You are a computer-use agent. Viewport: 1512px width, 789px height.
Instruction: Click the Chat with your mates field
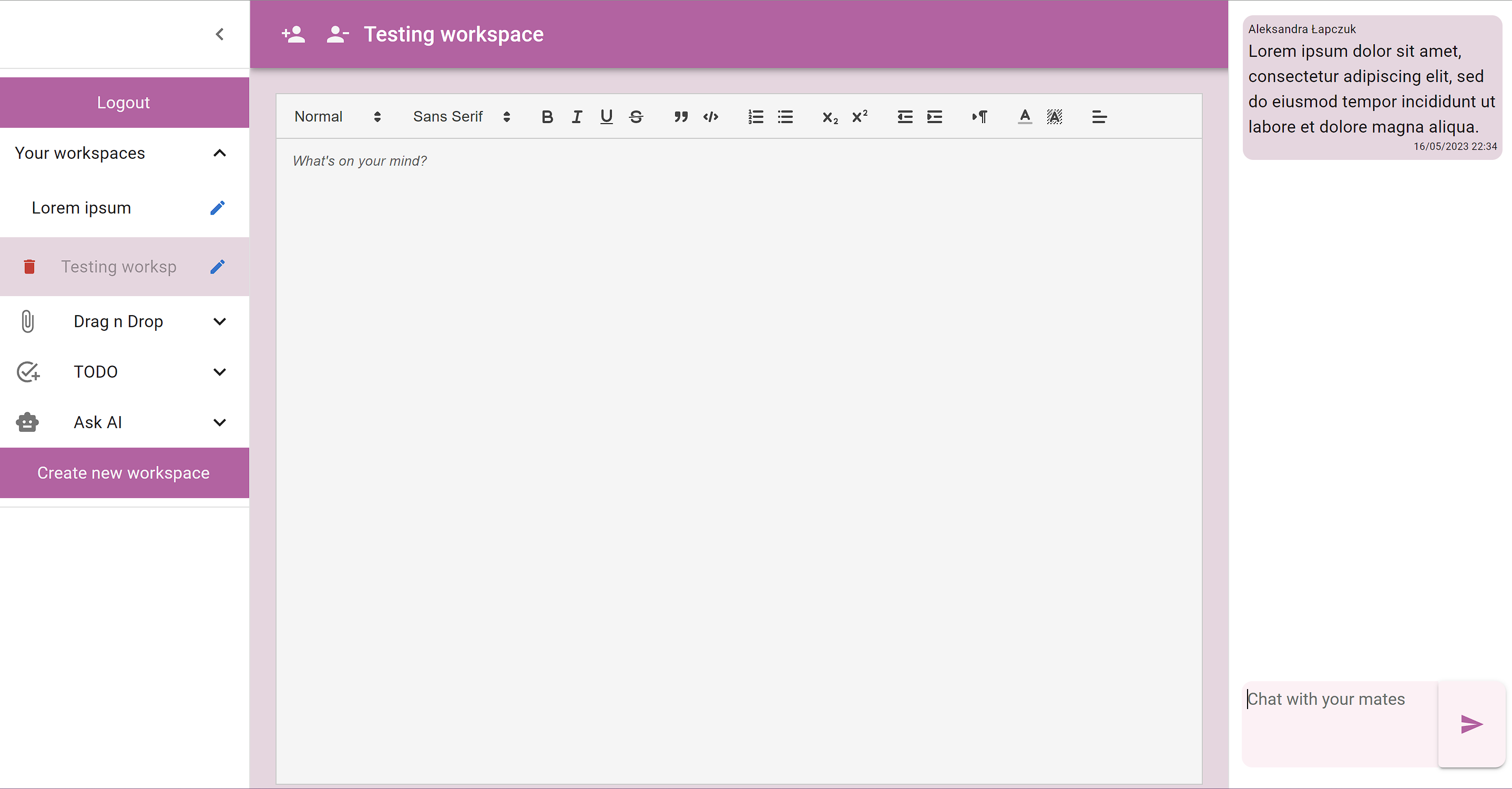1340,723
